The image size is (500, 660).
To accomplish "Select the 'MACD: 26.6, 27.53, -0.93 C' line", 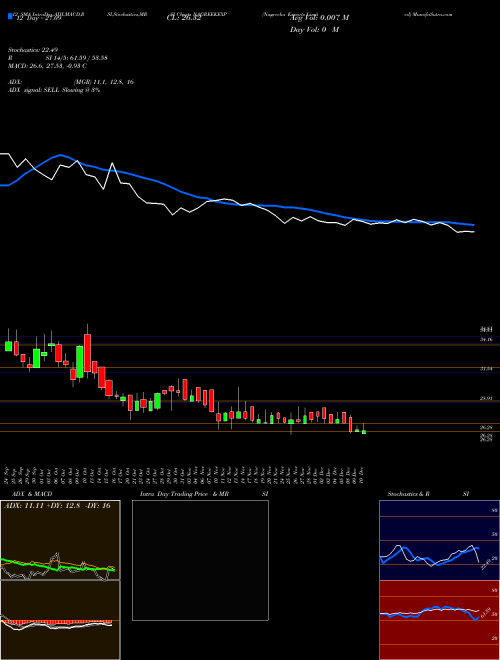I will pyautogui.click(x=47, y=66).
